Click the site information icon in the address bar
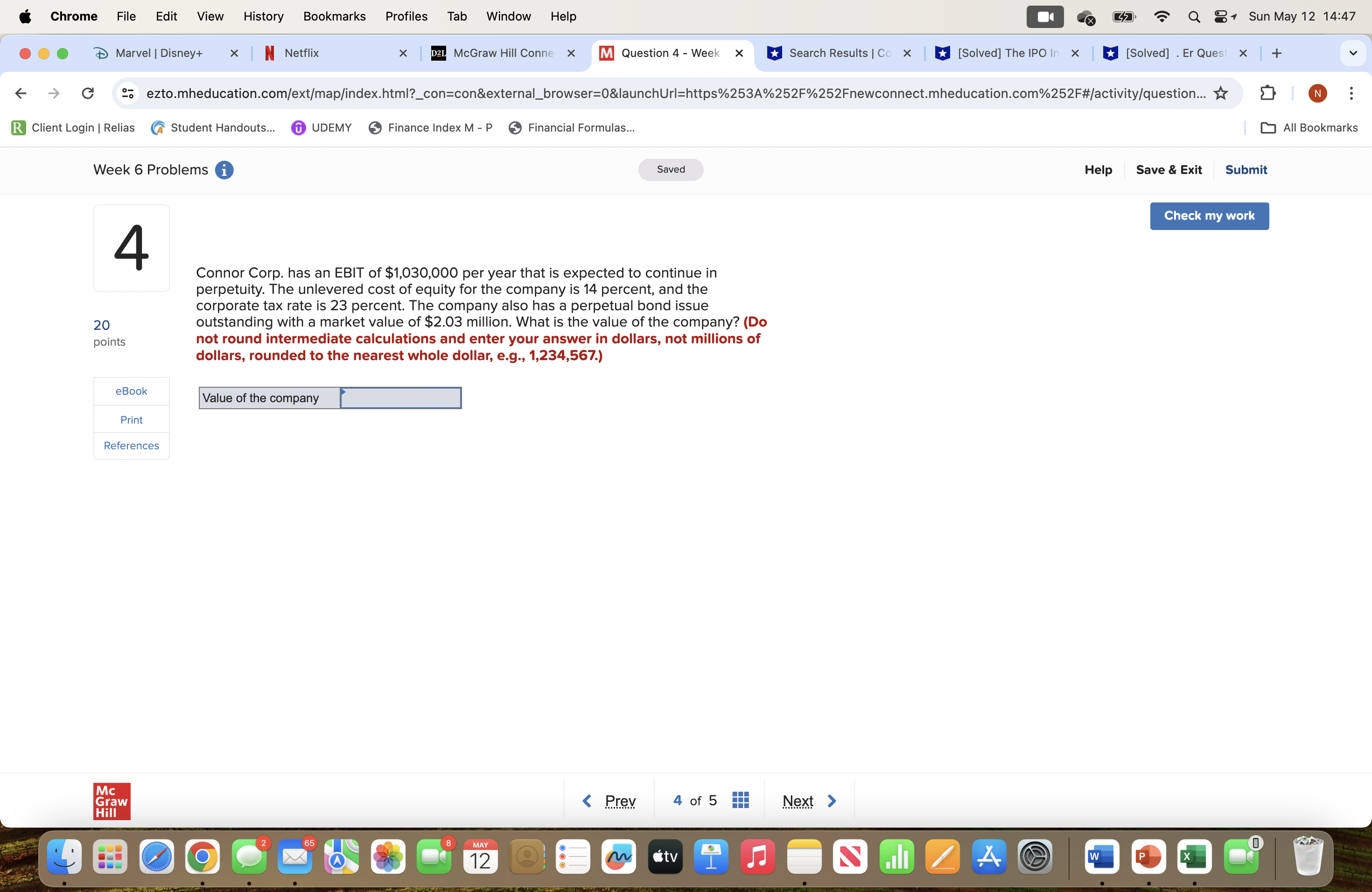This screenshot has height=892, width=1372. (x=127, y=93)
